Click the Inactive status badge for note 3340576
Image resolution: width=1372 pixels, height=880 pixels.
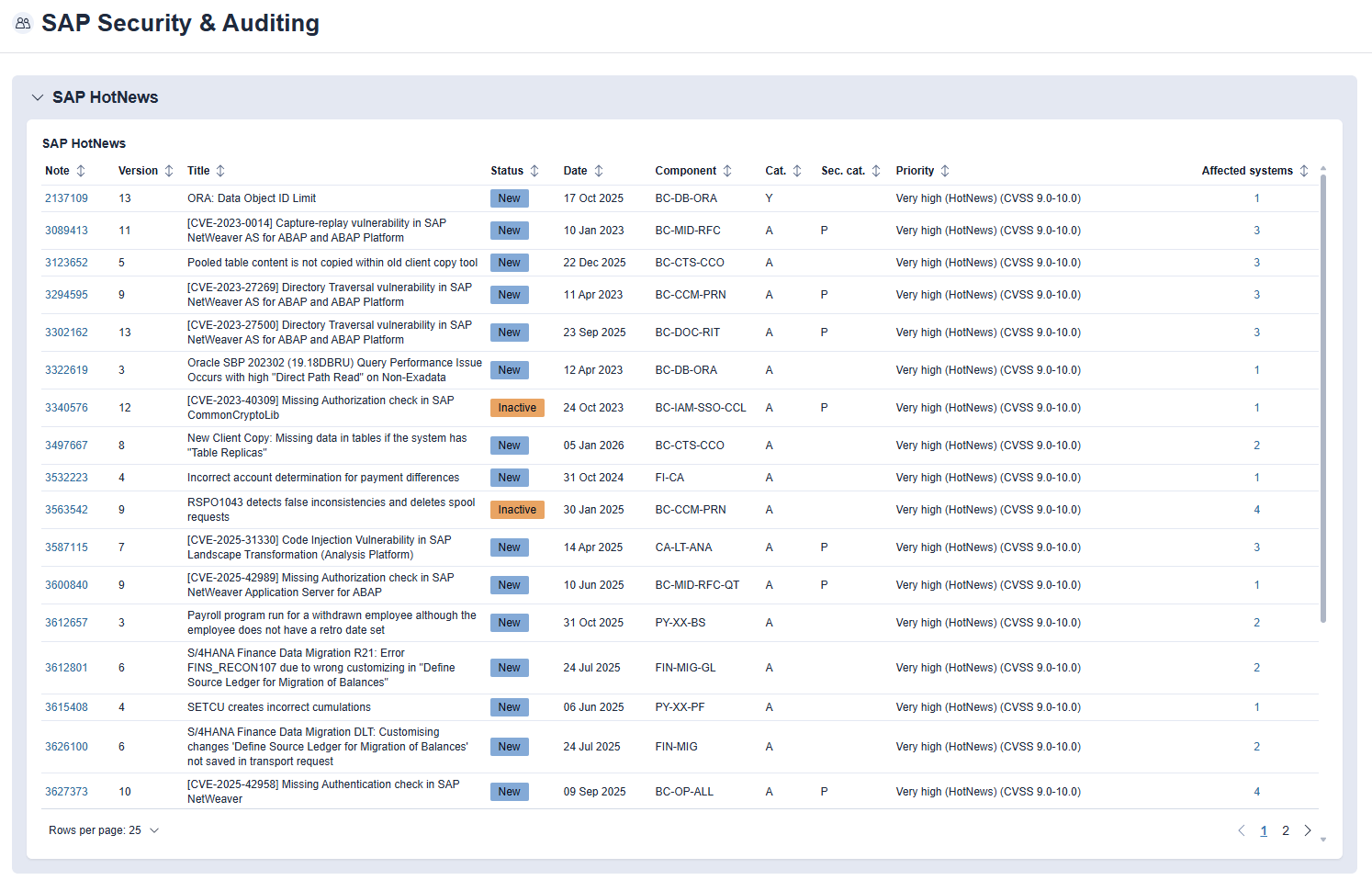[x=517, y=407]
